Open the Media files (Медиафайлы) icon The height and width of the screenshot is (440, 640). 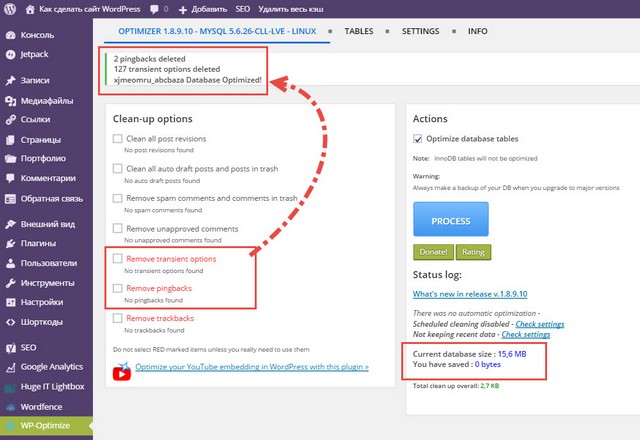pos(10,101)
